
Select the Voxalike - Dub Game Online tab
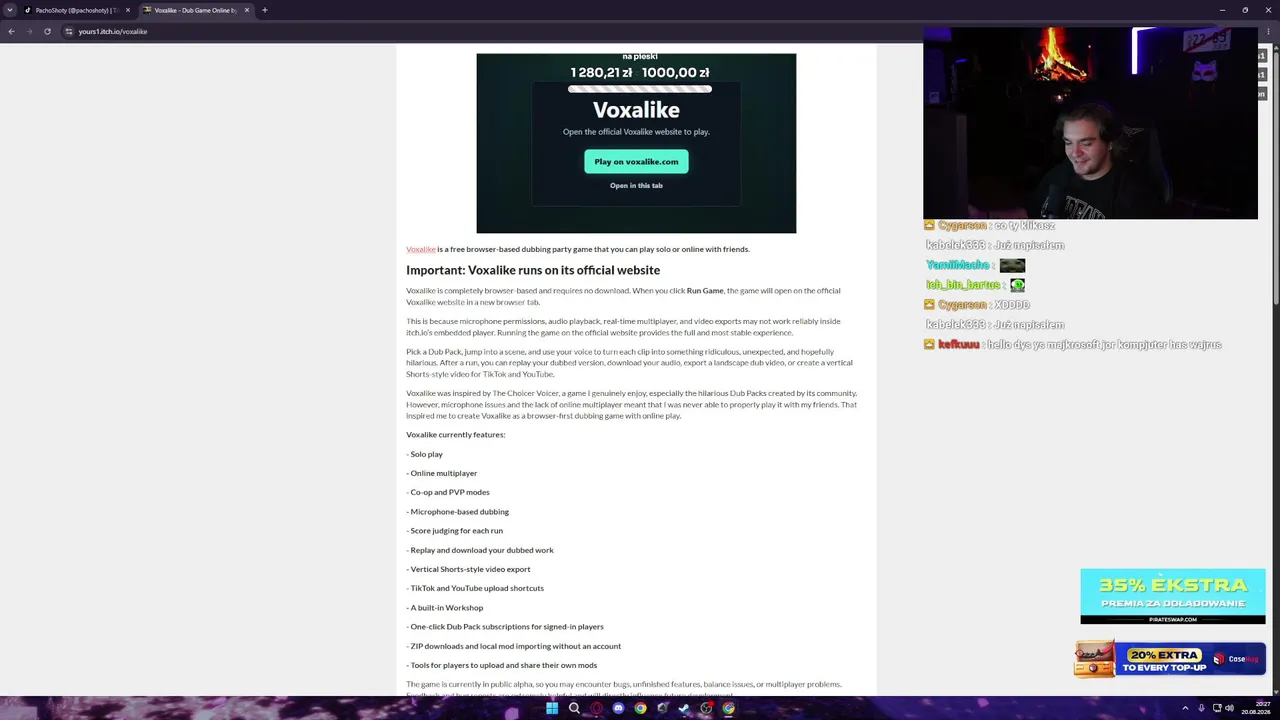(195, 10)
